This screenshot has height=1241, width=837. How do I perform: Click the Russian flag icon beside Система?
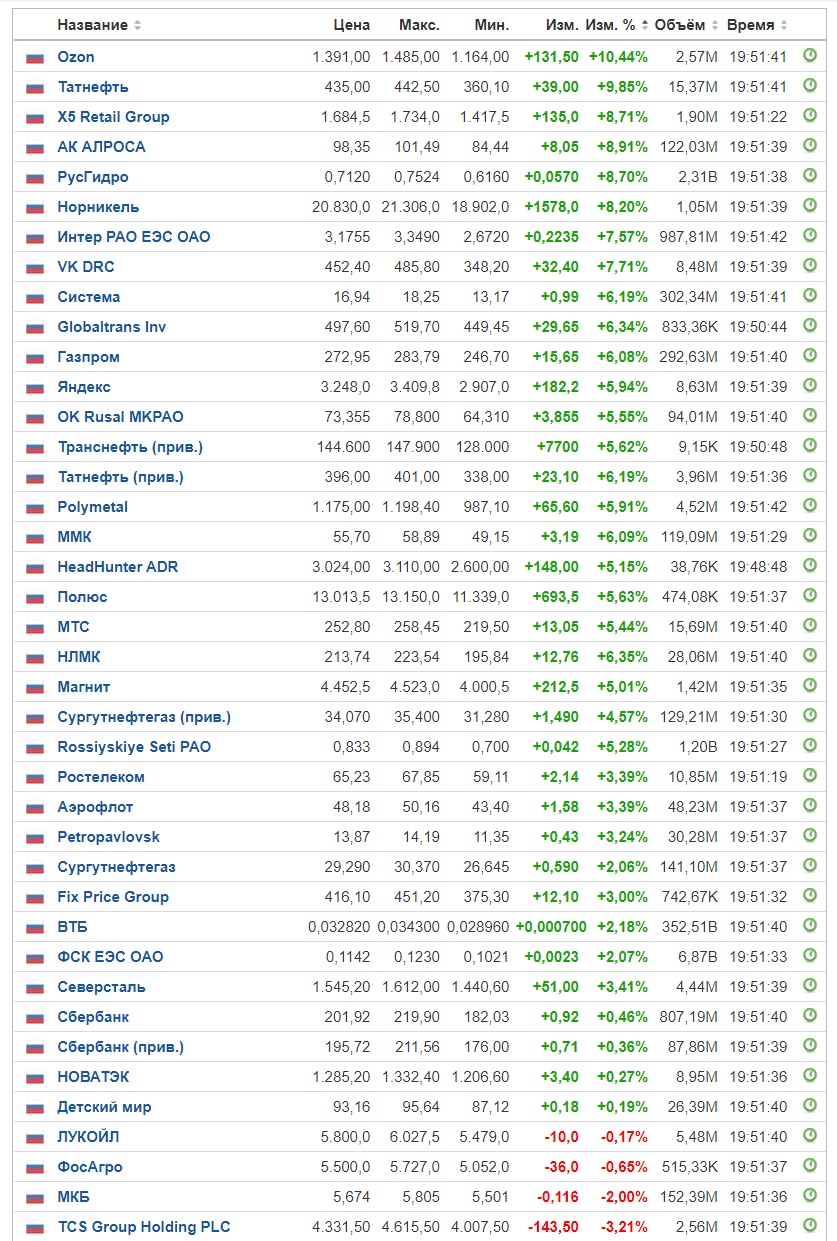(x=35, y=298)
